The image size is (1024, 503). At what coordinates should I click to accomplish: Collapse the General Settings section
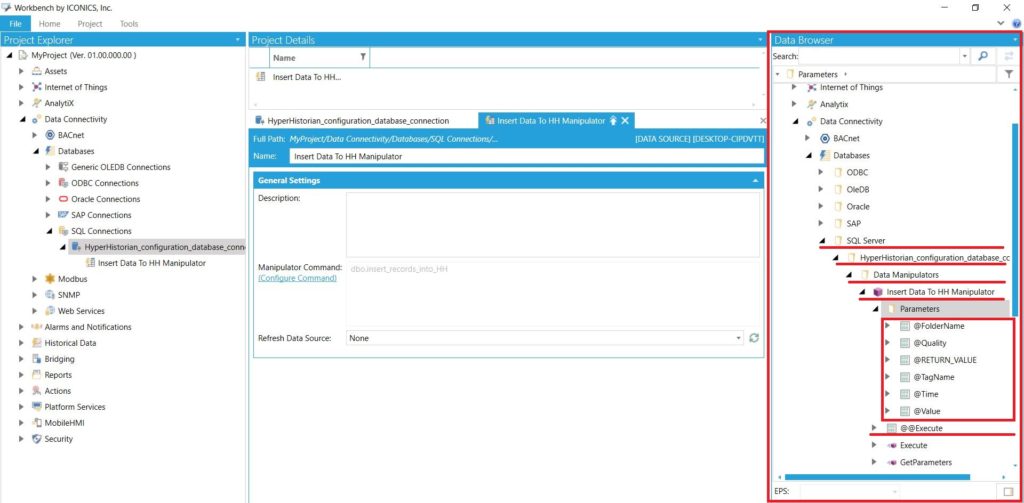[x=755, y=180]
